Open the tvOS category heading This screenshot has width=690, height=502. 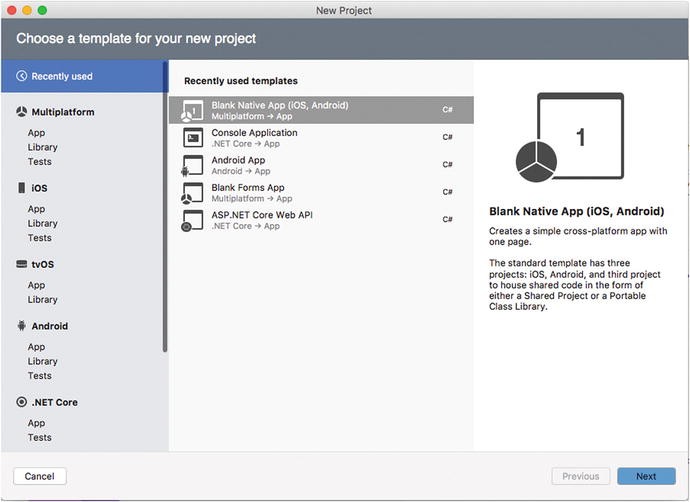[x=43, y=264]
